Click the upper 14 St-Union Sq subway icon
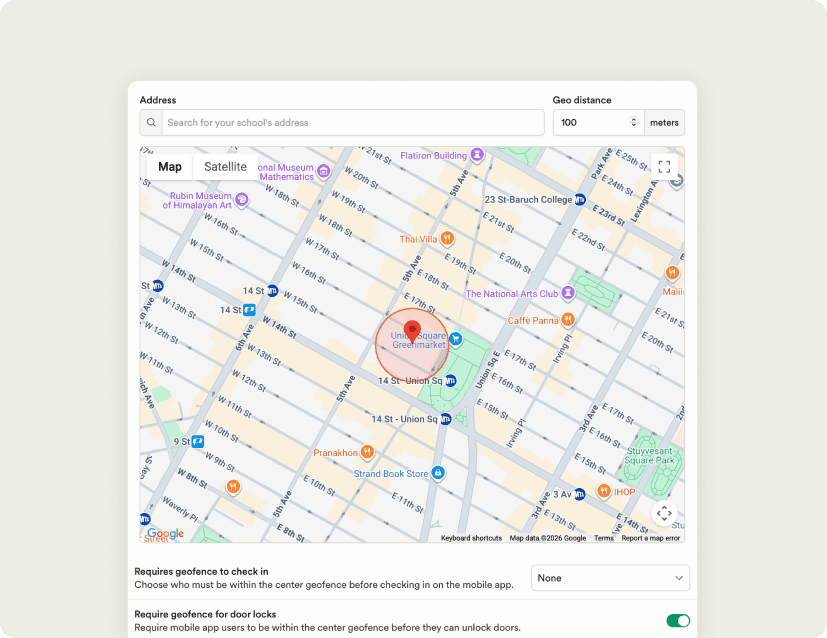This screenshot has height=638, width=827. 450,381
